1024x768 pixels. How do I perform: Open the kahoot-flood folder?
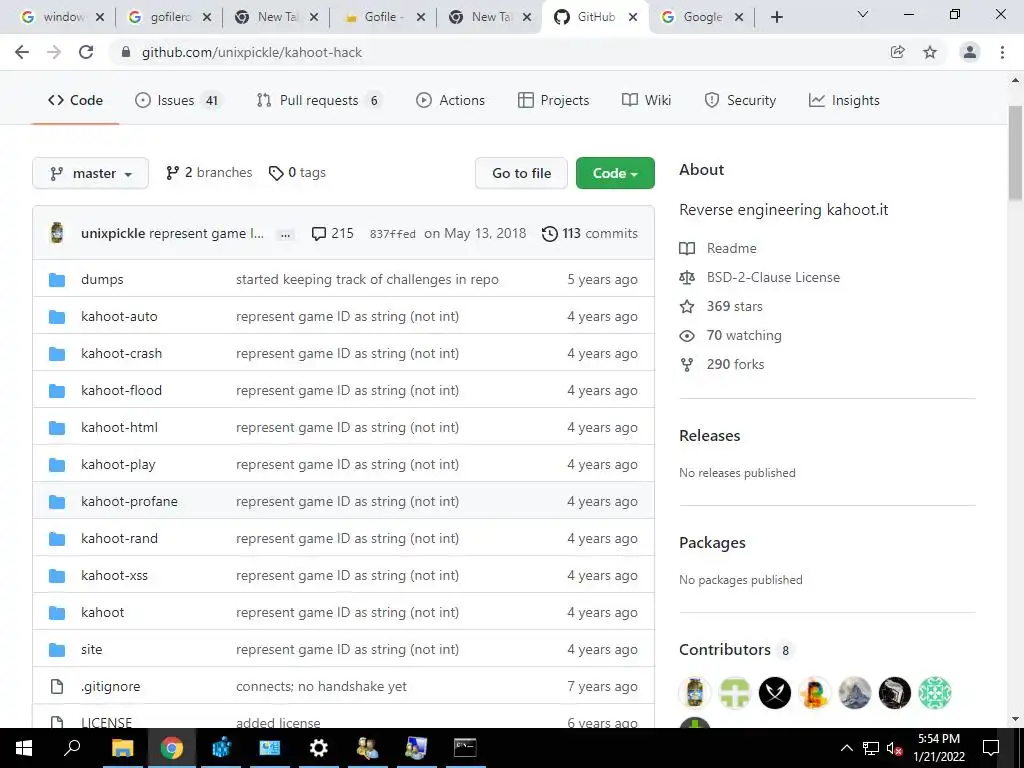[121, 391]
